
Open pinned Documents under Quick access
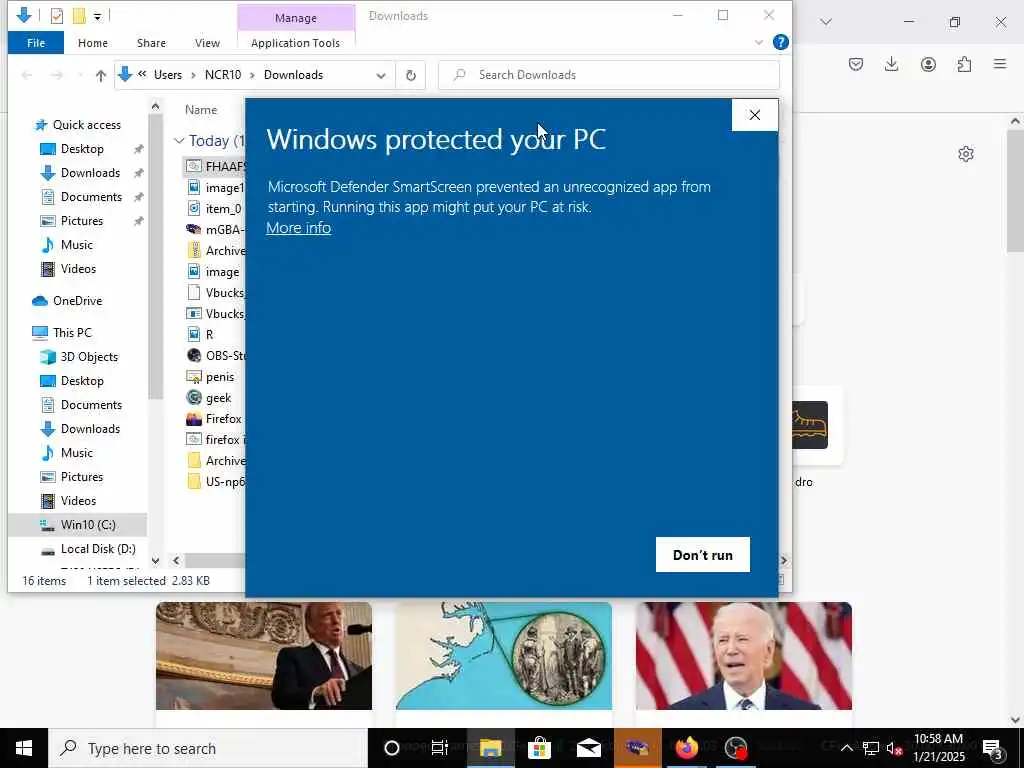click(x=91, y=197)
